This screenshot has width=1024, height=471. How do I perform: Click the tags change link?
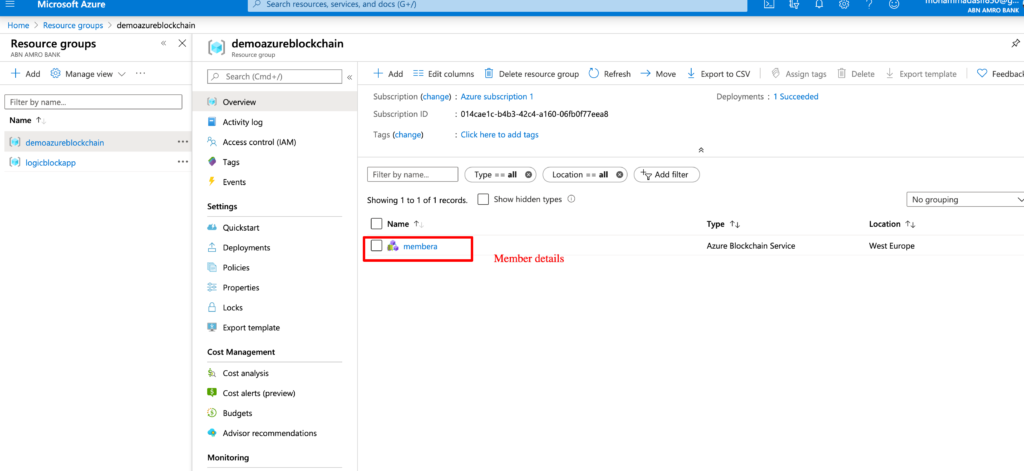pyautogui.click(x=408, y=135)
